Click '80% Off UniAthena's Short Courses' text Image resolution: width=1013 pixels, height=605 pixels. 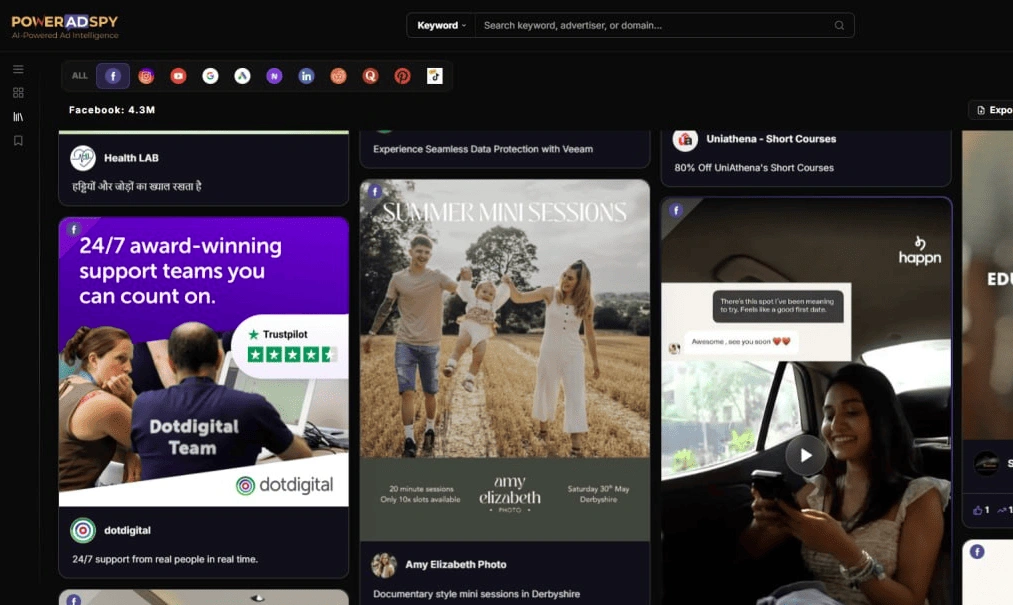(754, 168)
